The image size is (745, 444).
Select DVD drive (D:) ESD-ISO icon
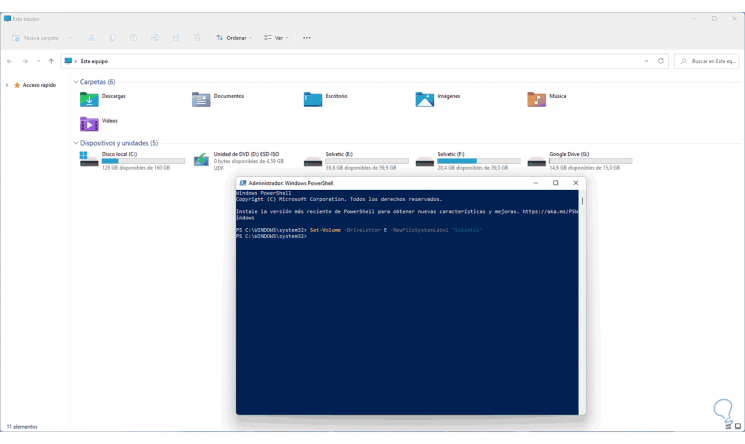click(201, 159)
